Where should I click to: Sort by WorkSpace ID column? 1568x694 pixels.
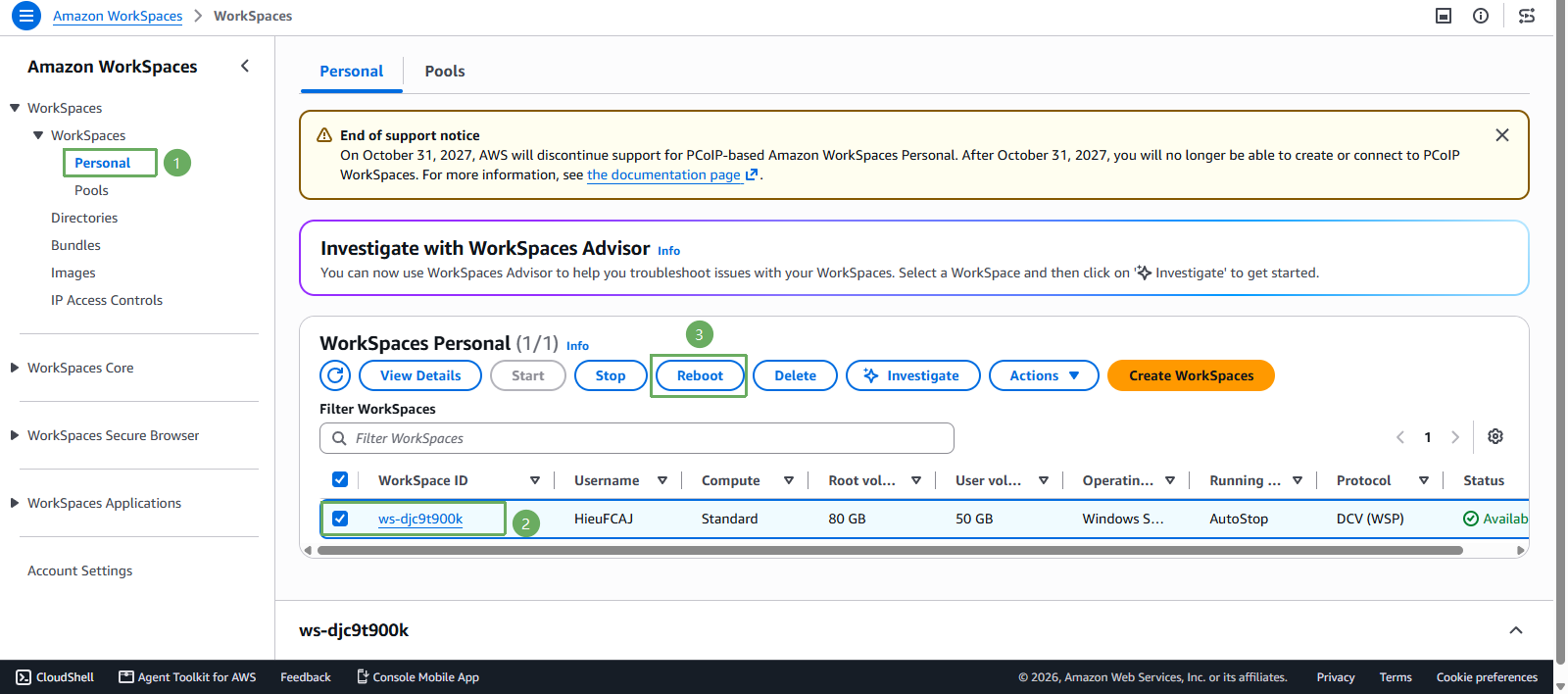coord(535,480)
